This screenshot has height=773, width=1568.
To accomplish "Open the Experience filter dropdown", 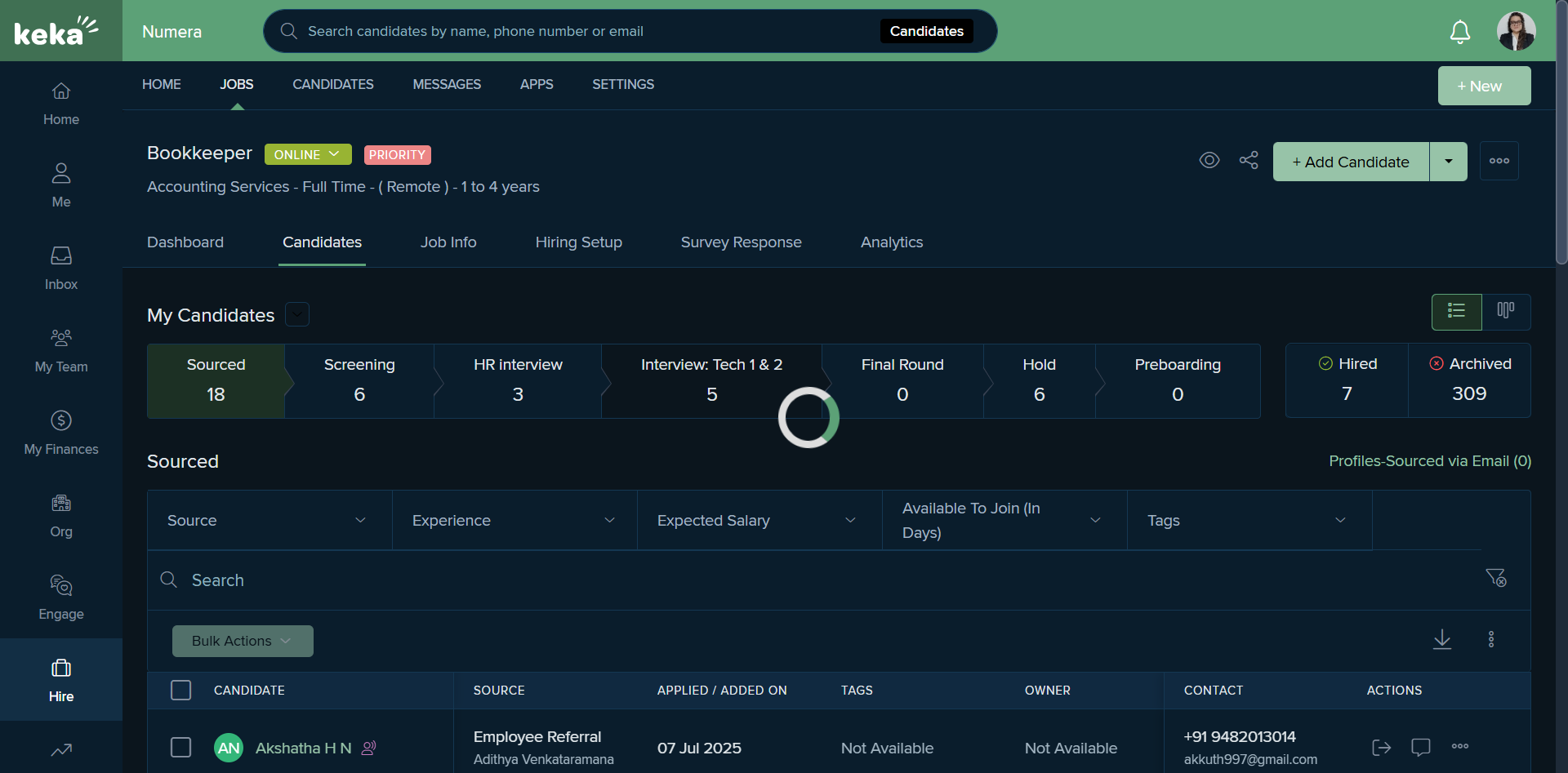I will 514,520.
